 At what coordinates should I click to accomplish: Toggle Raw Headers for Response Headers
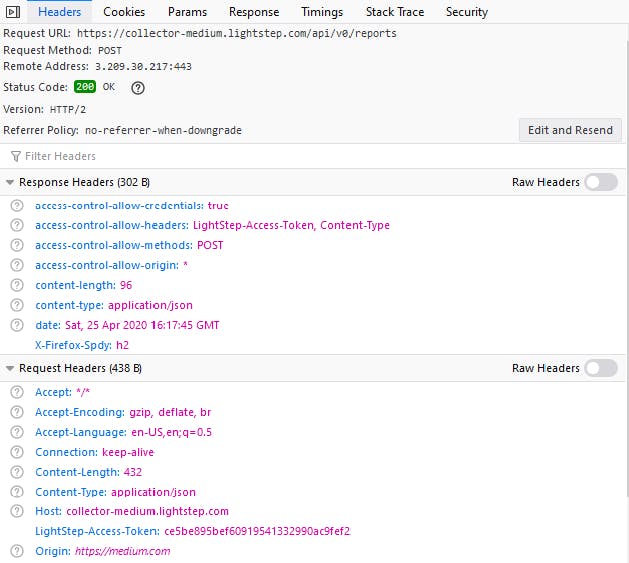601,182
